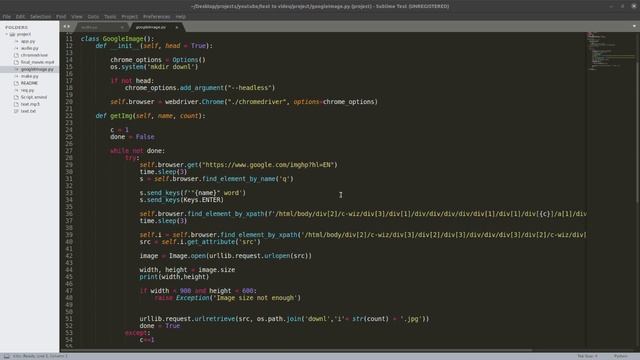Open chromedriver file in sidebar
Viewport: 640px width, 360px height.
click(x=34, y=55)
